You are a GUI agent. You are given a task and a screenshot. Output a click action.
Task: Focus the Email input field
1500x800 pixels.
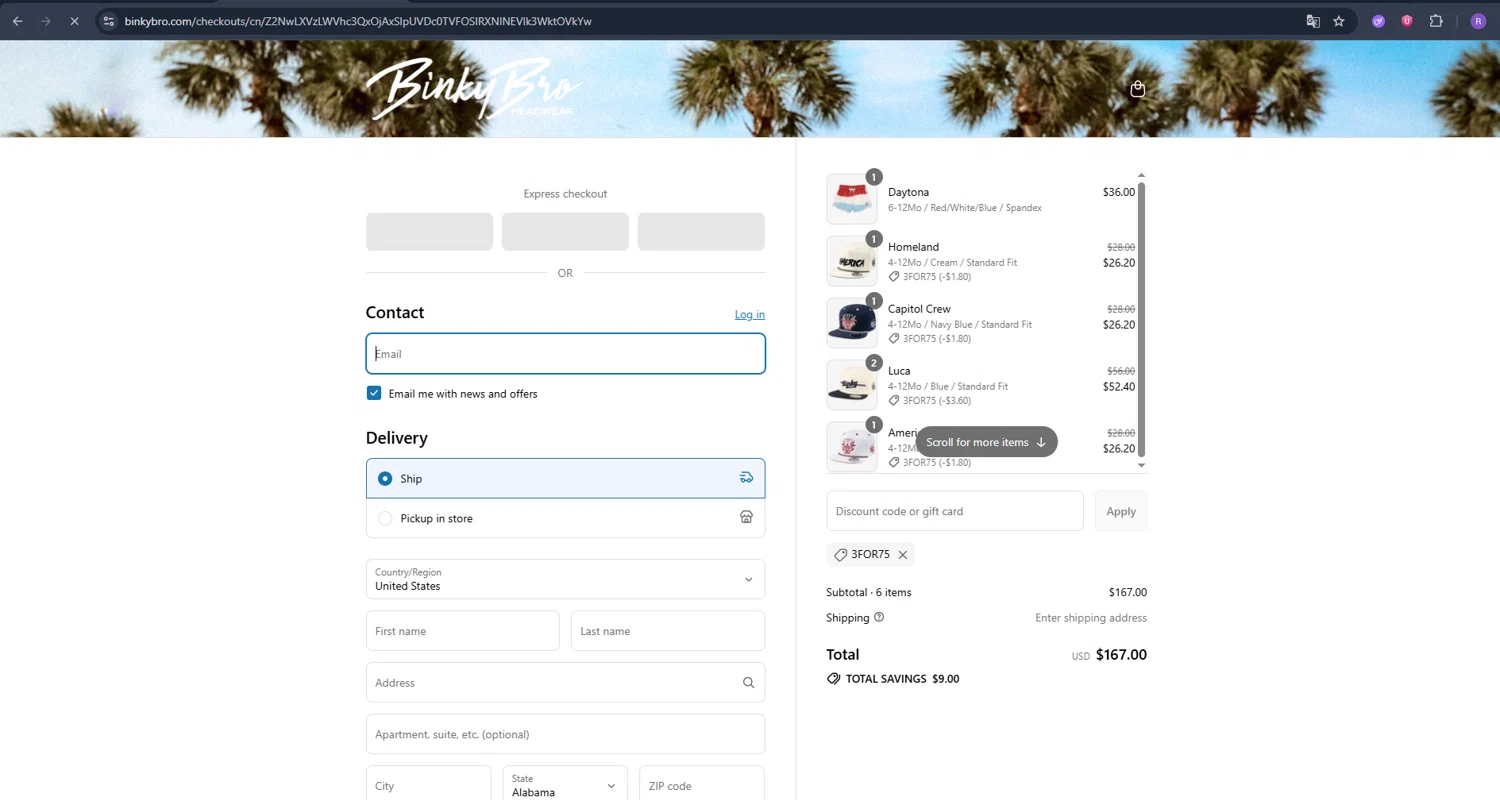click(565, 354)
